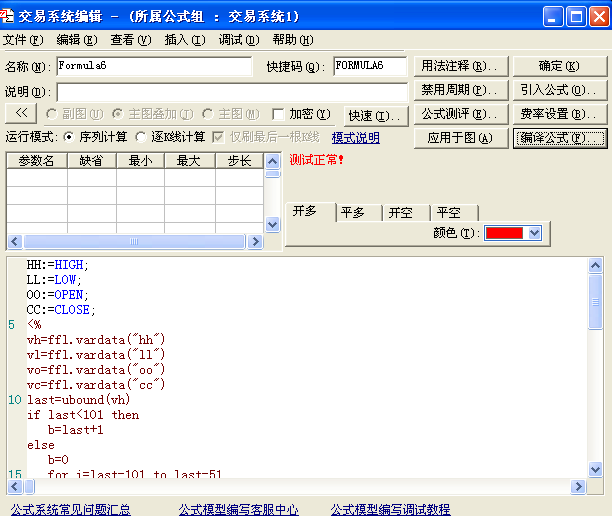This screenshot has width=612, height=516.
Task: Click the code line last=ubound(vh)
Action: point(78,400)
